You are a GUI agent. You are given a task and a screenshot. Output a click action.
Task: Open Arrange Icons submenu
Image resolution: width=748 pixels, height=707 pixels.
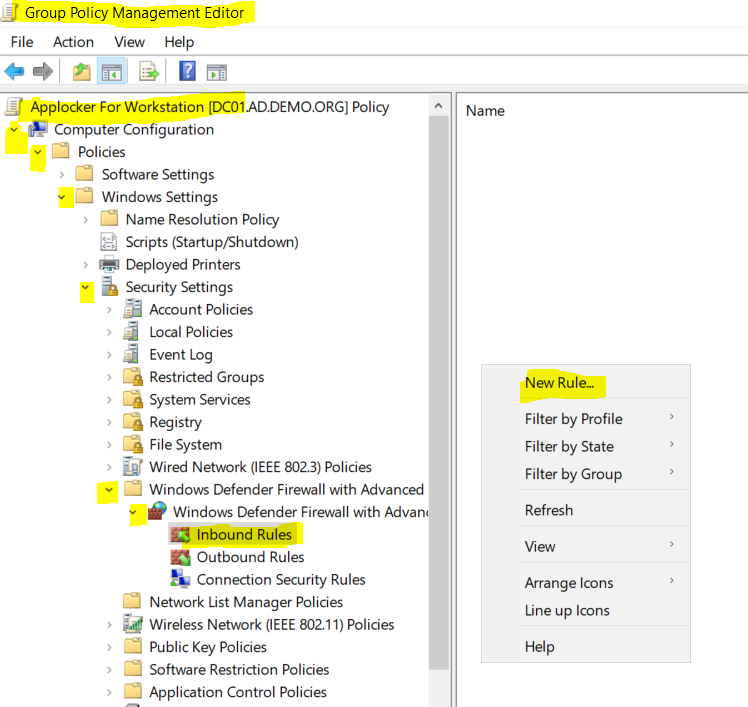pyautogui.click(x=586, y=582)
